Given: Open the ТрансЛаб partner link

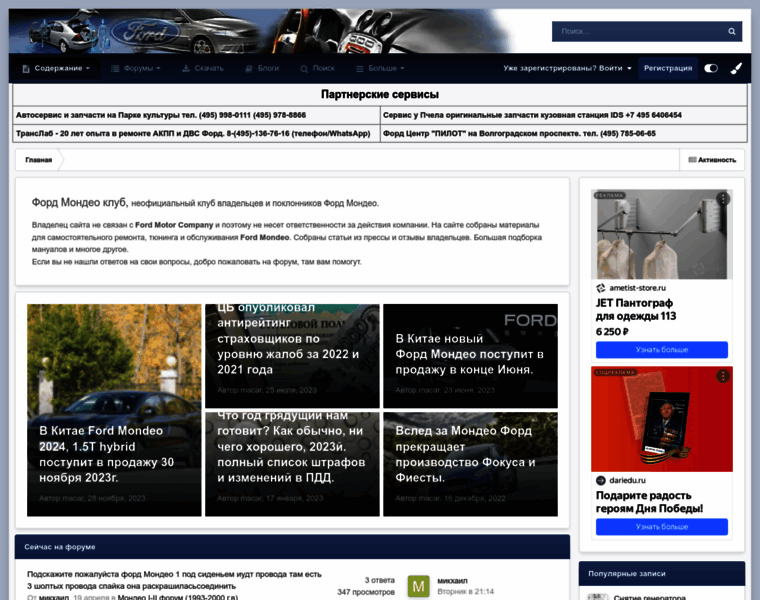Looking at the screenshot, I should [193, 134].
